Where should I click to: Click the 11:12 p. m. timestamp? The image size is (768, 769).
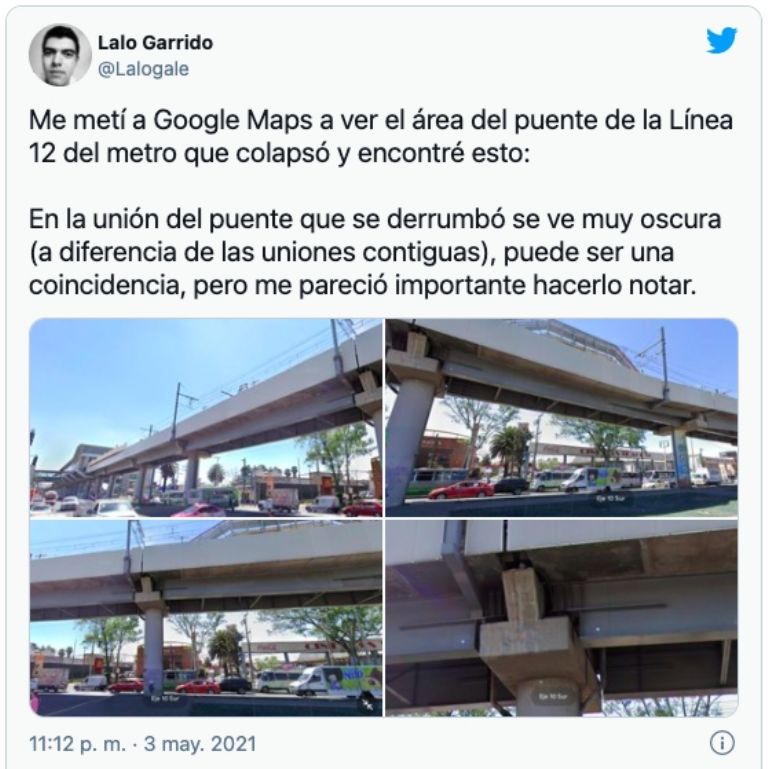(77, 743)
